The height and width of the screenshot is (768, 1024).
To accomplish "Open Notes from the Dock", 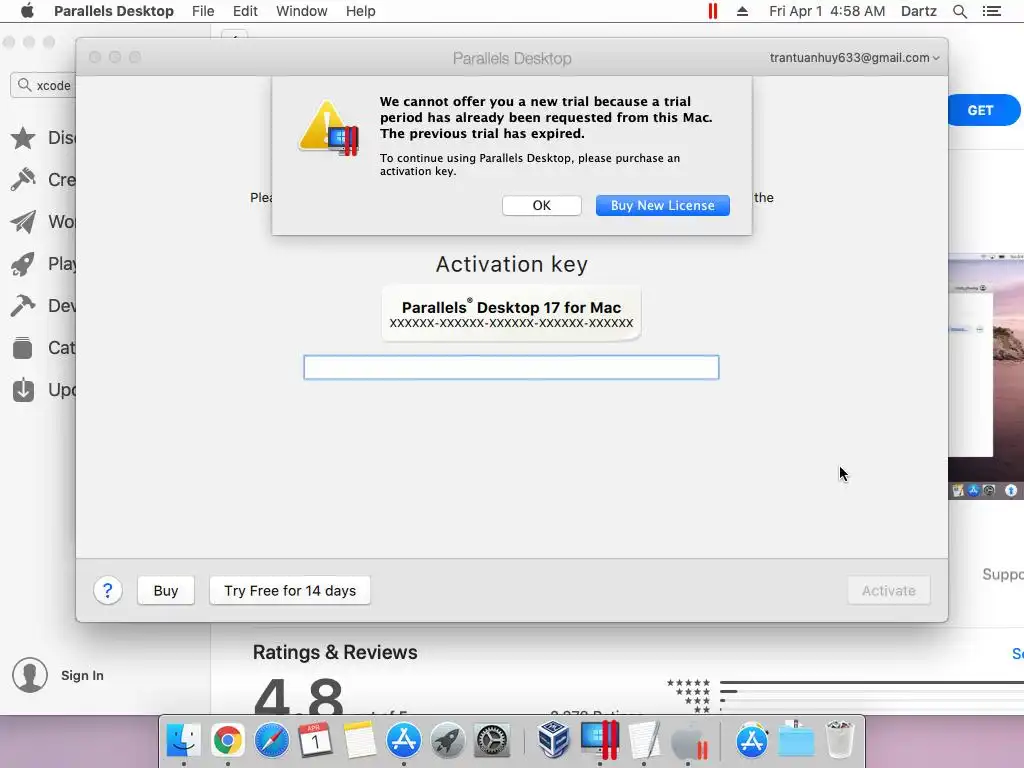I will 360,740.
